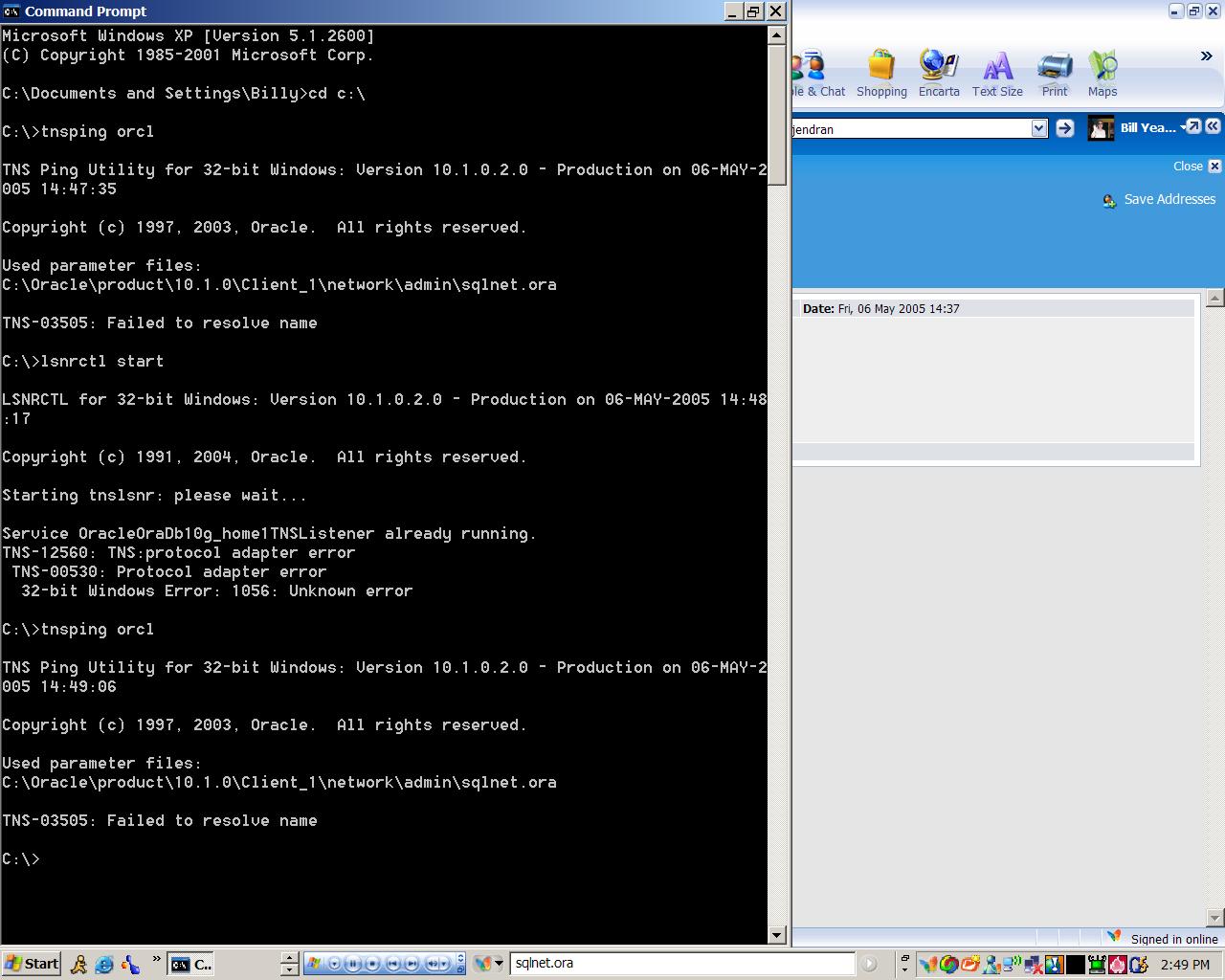Screen dimensions: 1225x980
Task: Click the Go arrow next to address bar
Action: pyautogui.click(x=1064, y=128)
